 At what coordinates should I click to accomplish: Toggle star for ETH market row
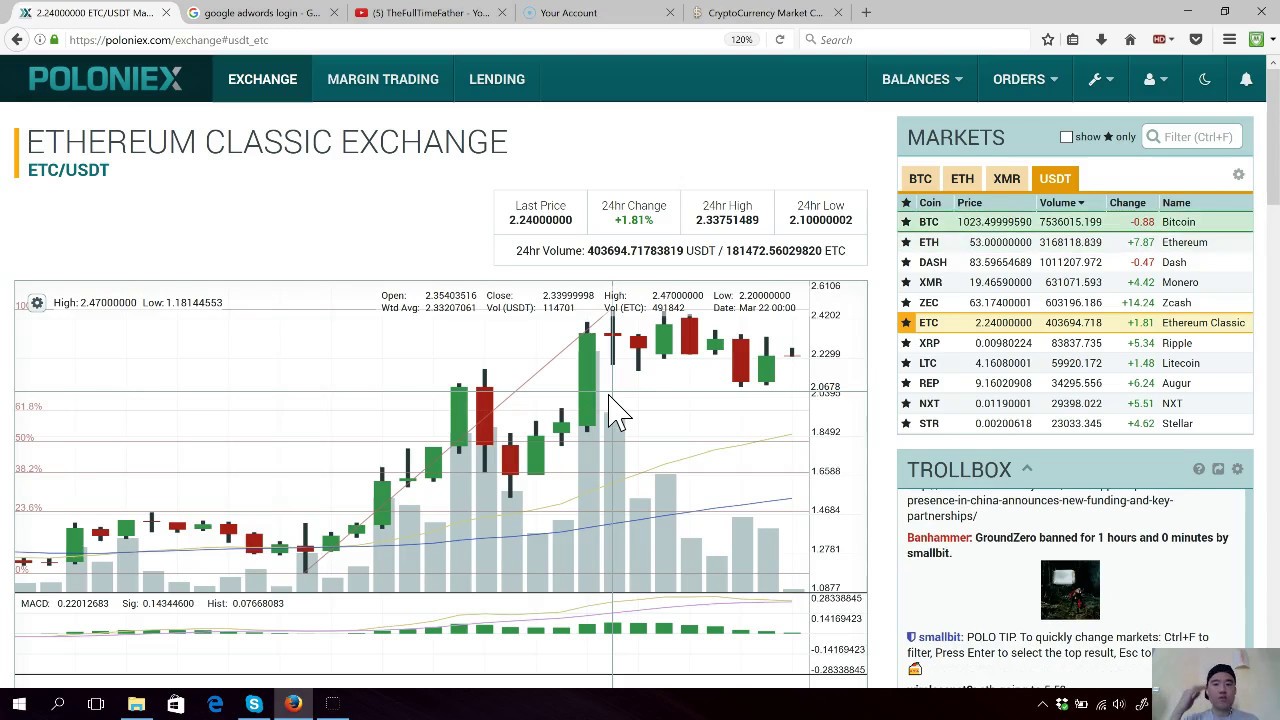coord(906,242)
